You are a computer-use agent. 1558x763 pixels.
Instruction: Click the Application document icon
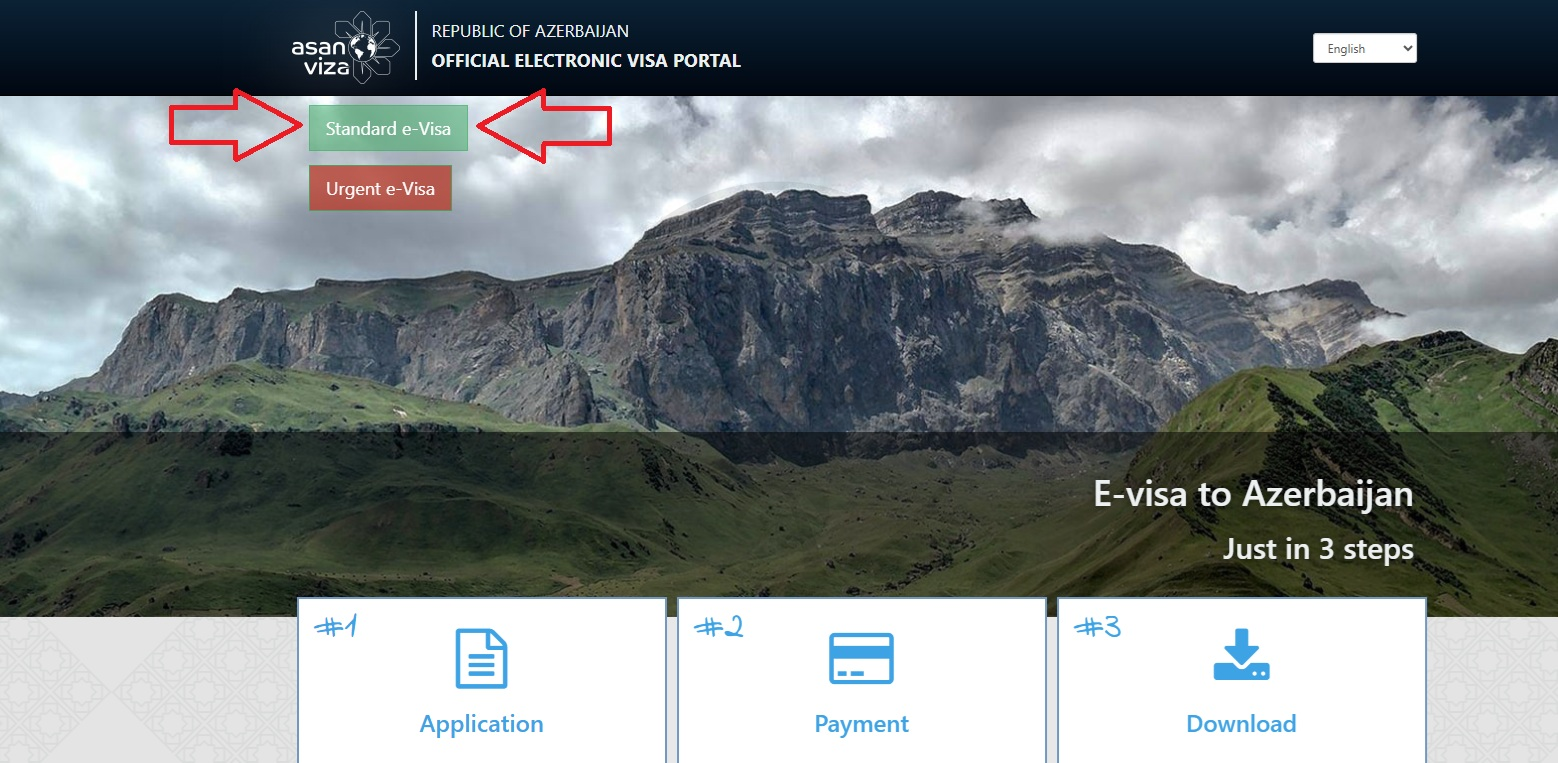(481, 658)
